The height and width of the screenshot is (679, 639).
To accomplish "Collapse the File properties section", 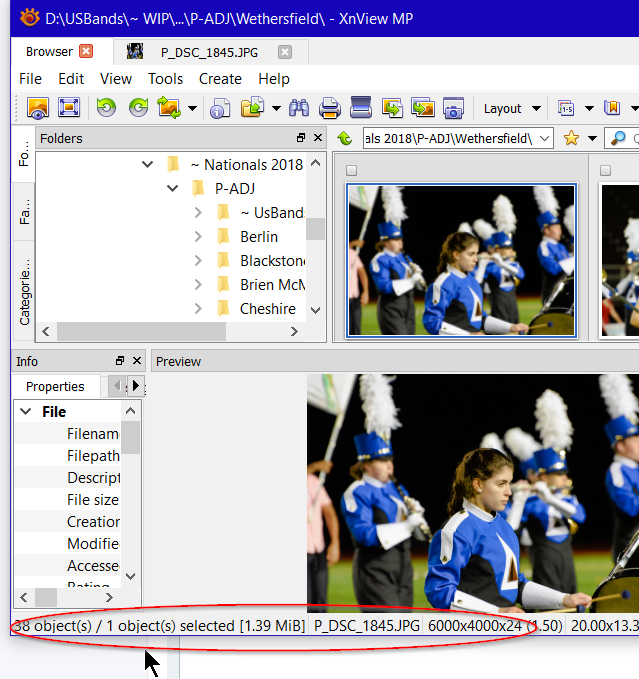I will [26, 411].
